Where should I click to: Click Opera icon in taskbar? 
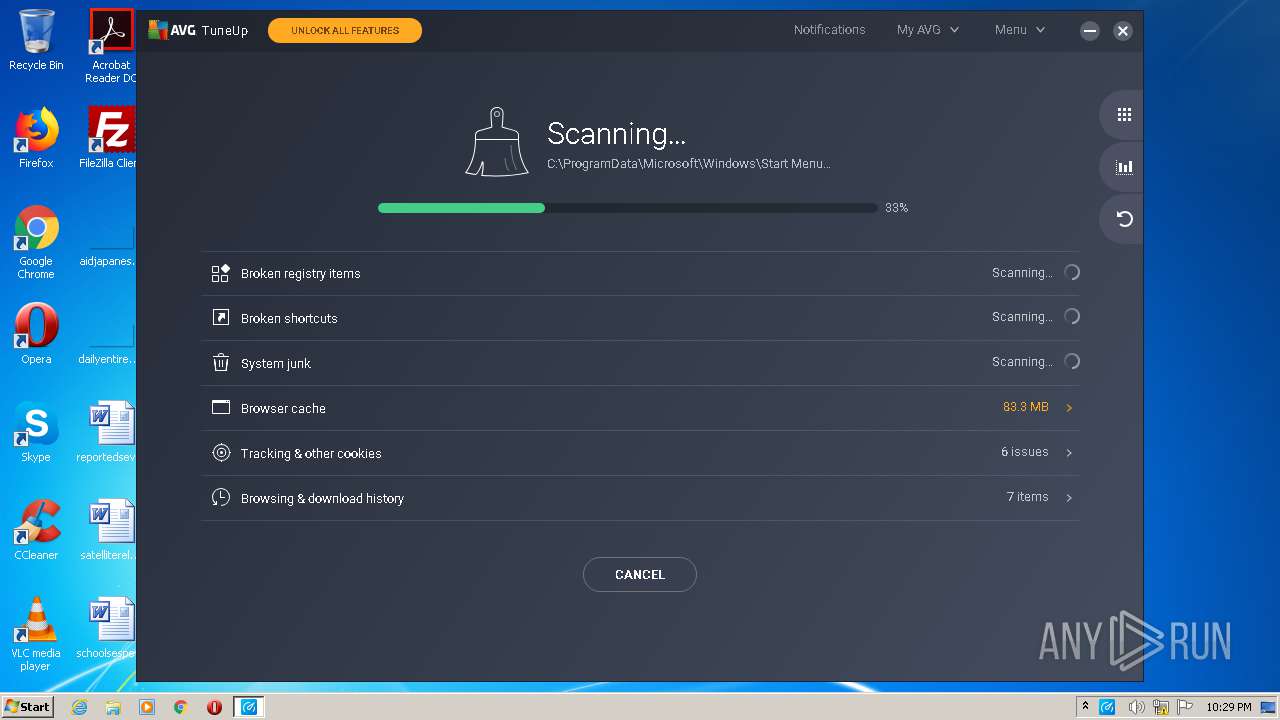[x=214, y=707]
